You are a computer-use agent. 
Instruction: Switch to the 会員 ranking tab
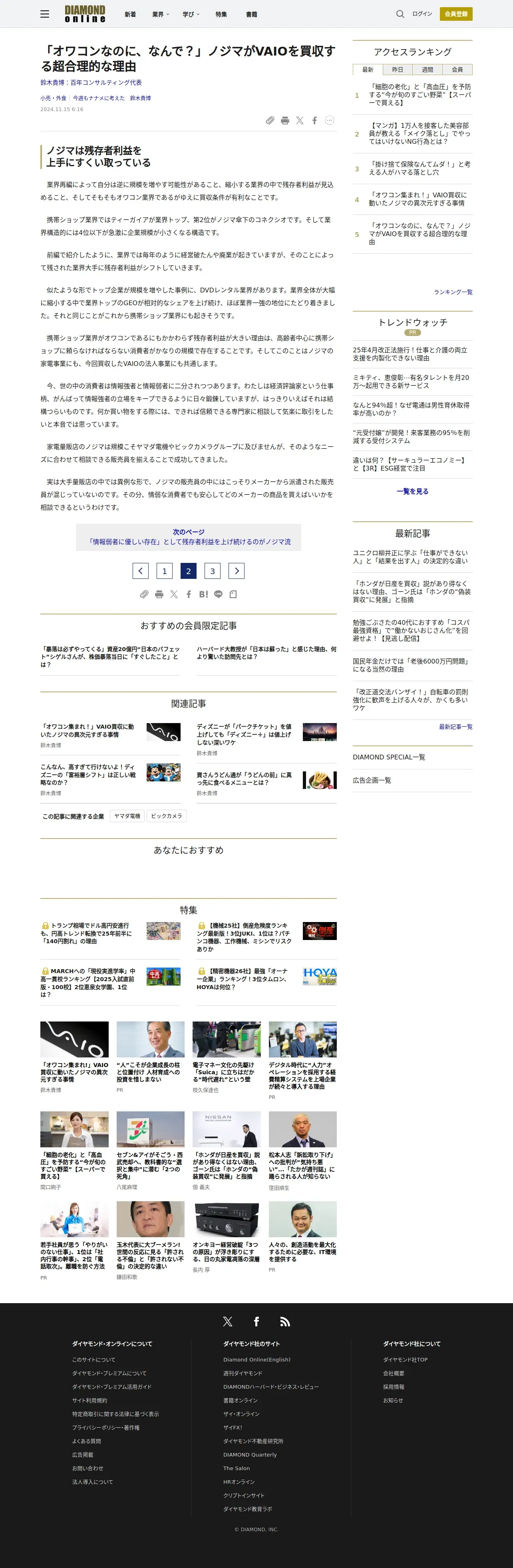tap(457, 70)
